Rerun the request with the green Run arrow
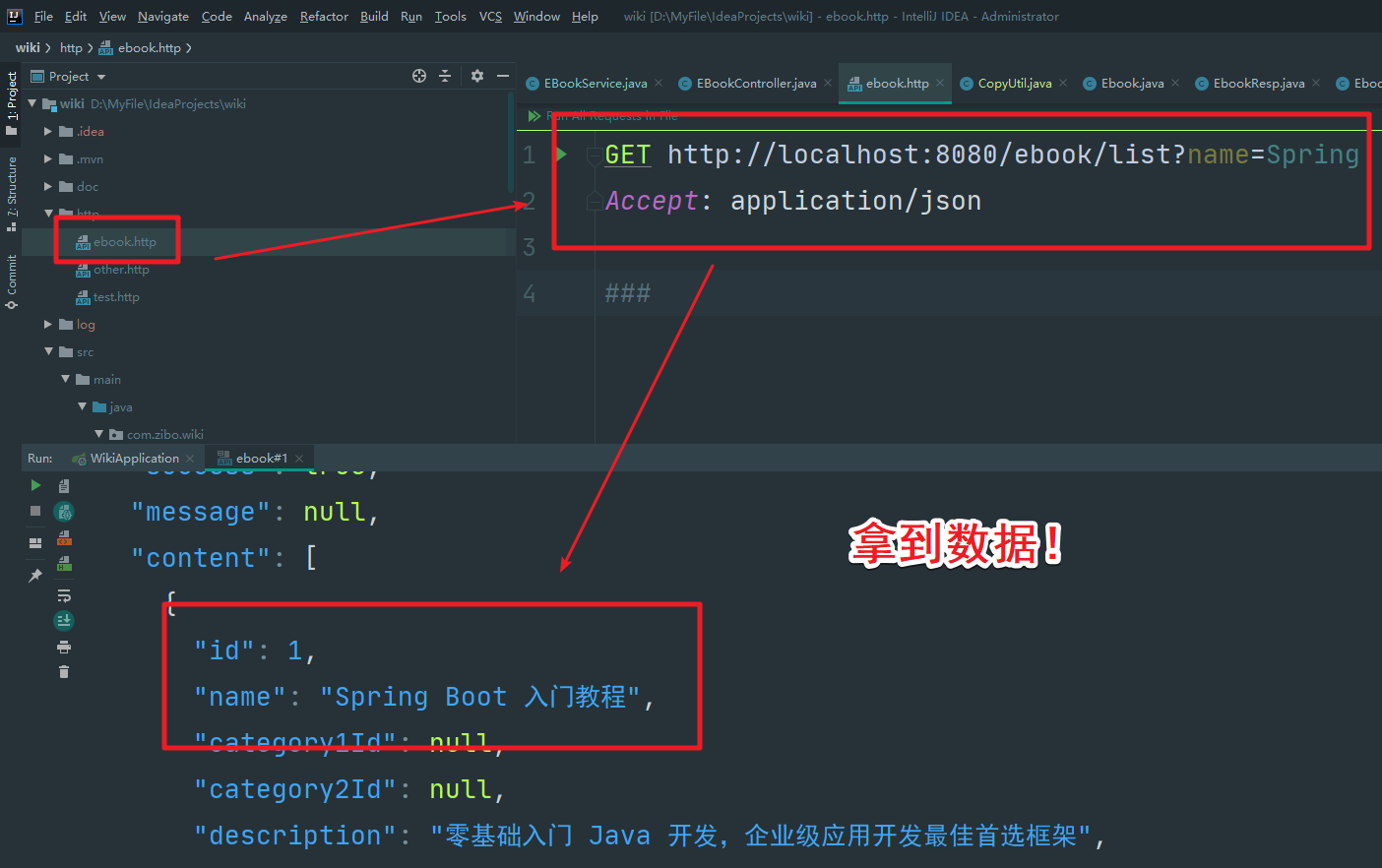The image size is (1382, 868). click(x=35, y=485)
